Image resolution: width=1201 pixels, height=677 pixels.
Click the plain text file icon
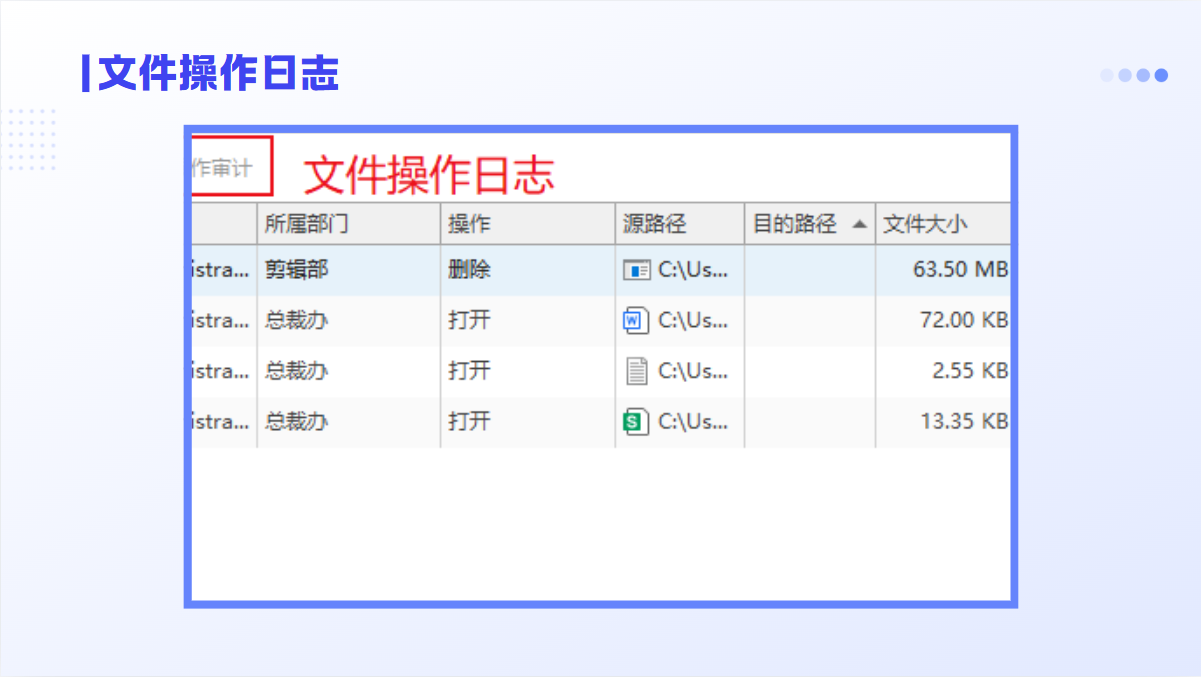click(636, 372)
